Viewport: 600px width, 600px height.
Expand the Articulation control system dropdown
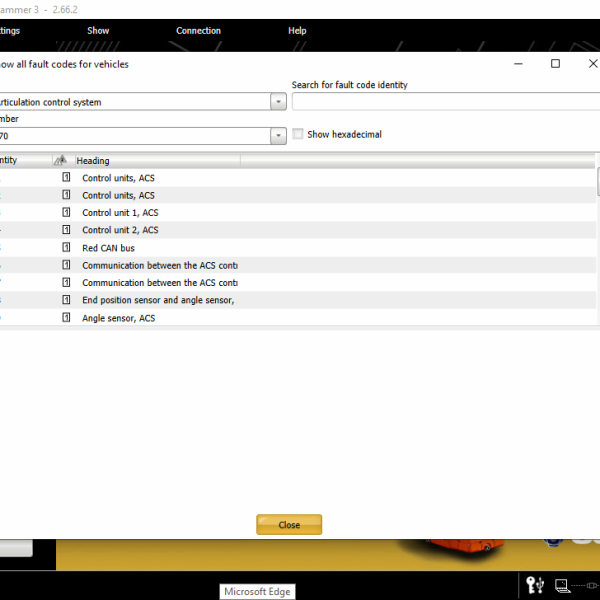278,102
